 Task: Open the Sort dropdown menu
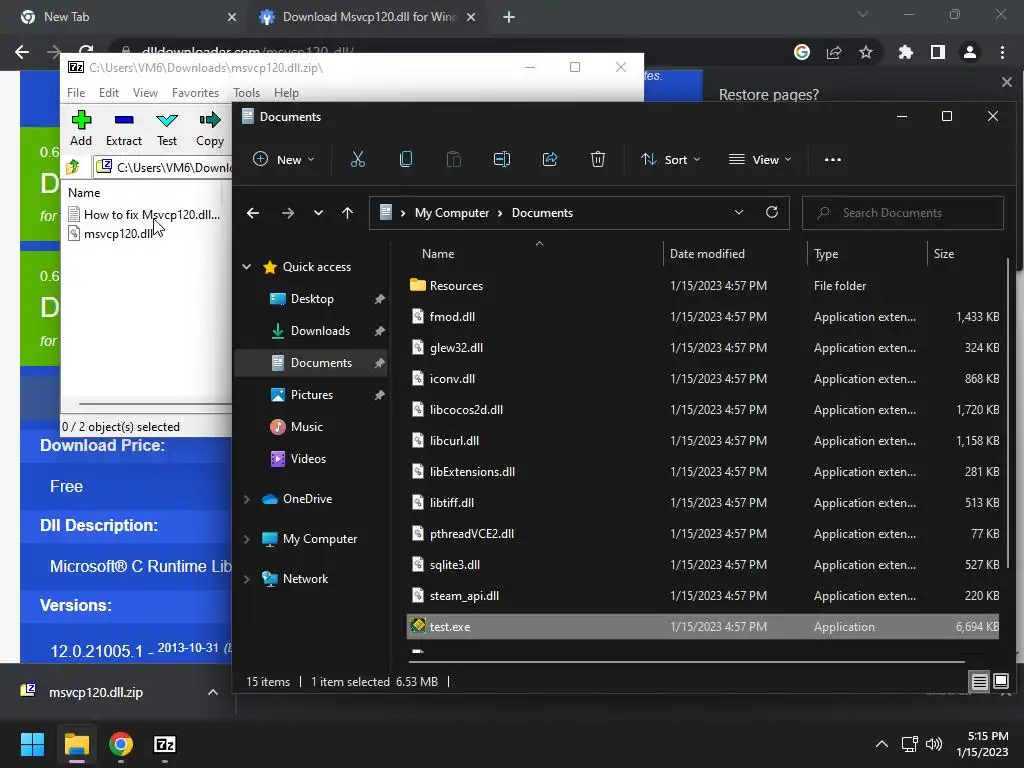tap(671, 159)
